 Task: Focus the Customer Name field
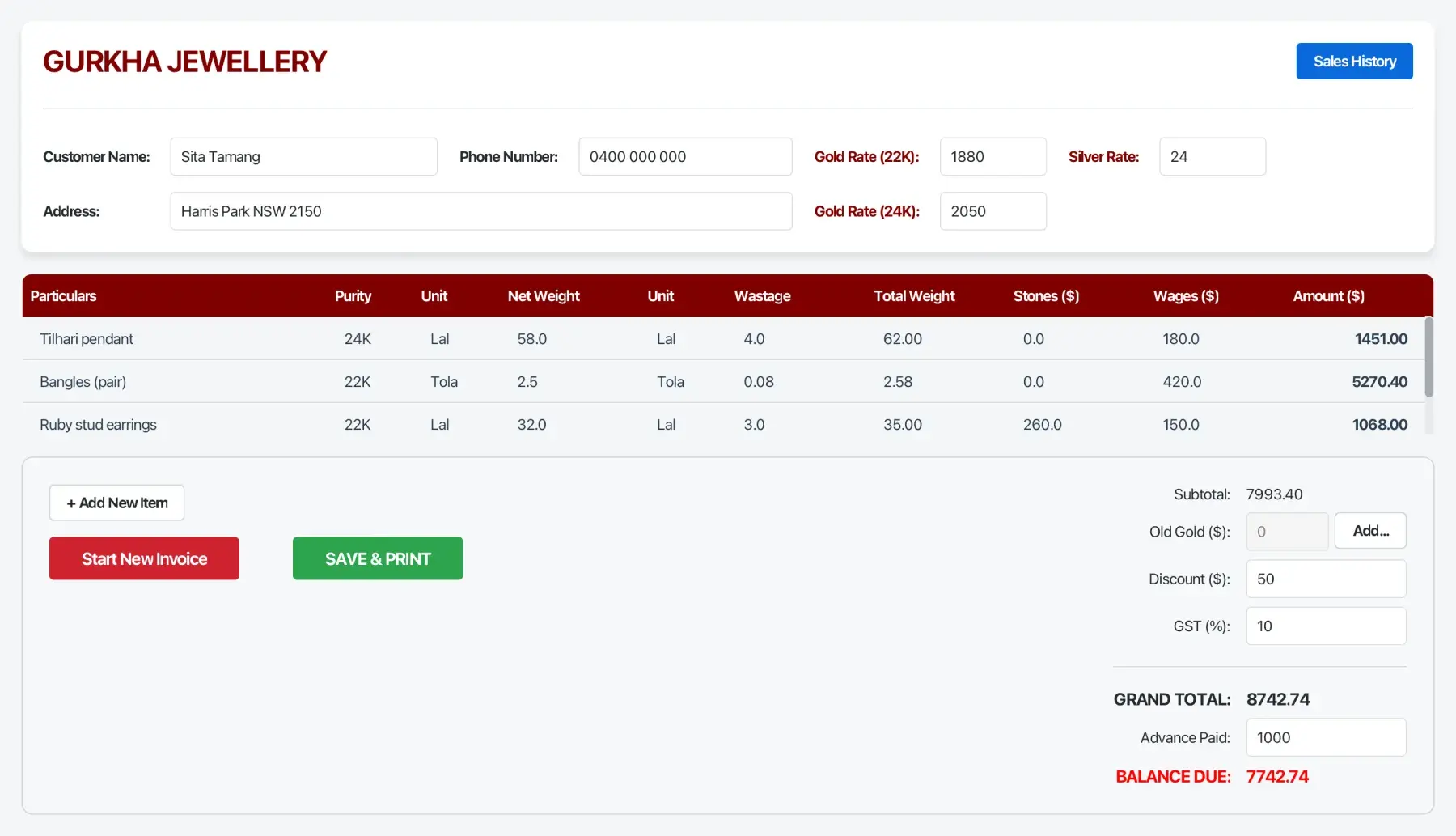[303, 157]
